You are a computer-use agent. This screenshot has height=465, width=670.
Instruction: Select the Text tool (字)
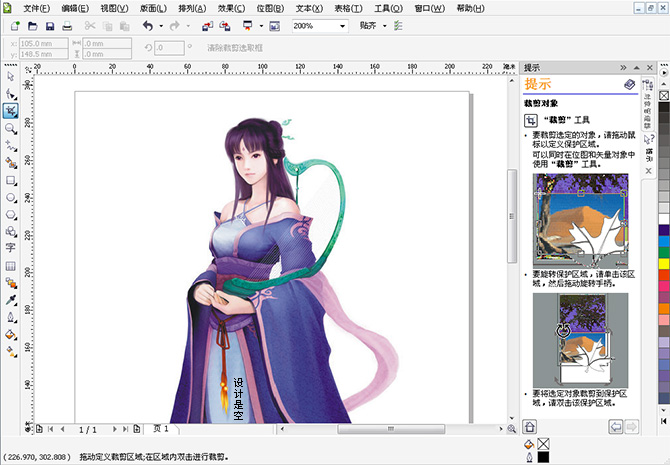(10, 248)
